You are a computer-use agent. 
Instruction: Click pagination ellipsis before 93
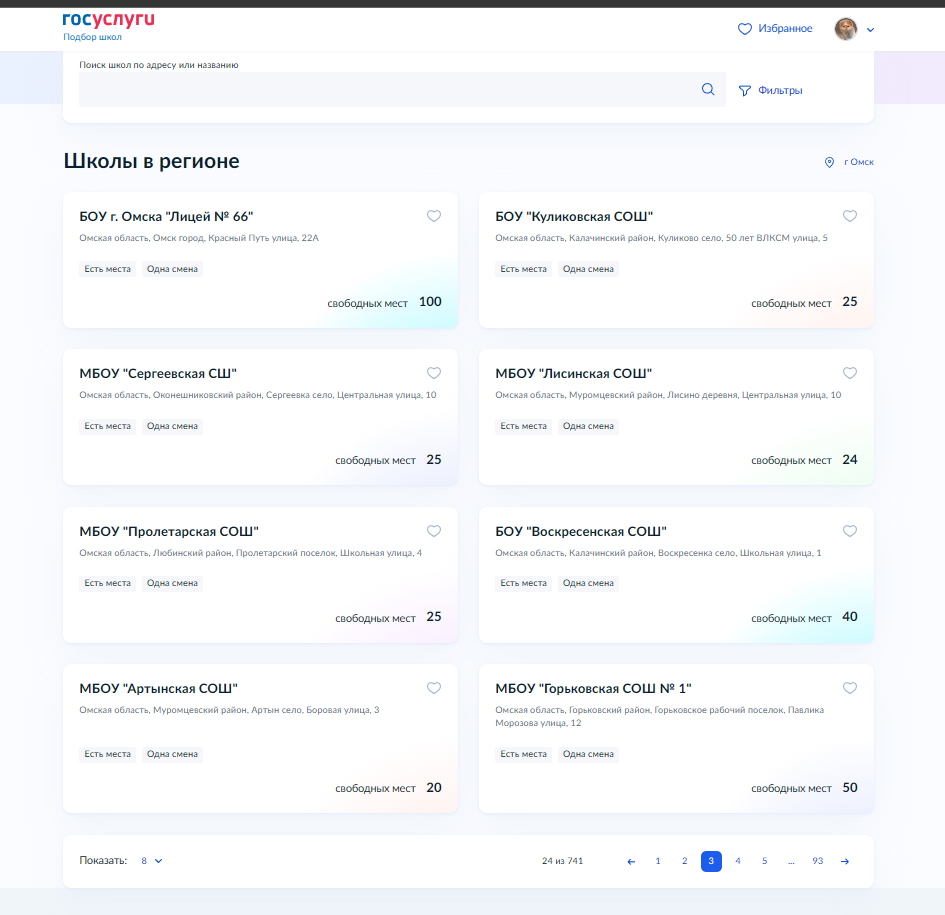[791, 861]
